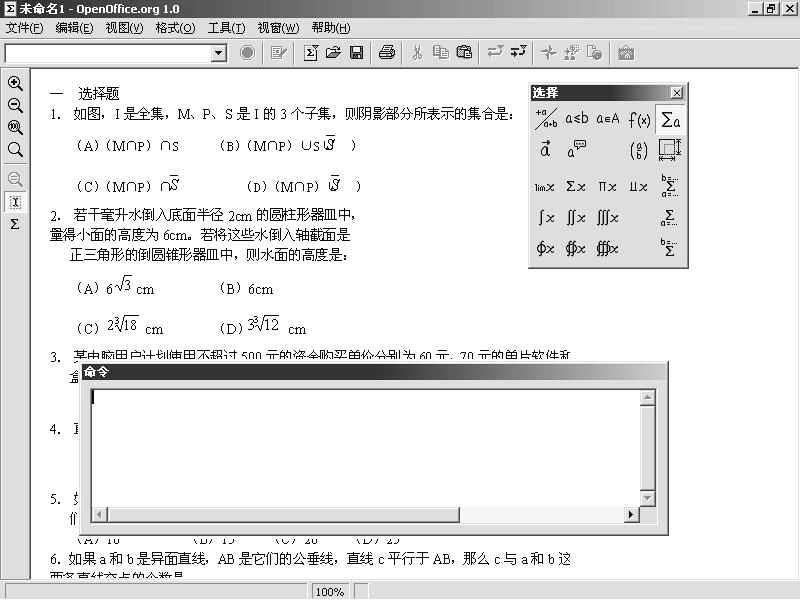The image size is (800, 600).
Task: Insert the triple integral symbol
Action: coord(609,218)
